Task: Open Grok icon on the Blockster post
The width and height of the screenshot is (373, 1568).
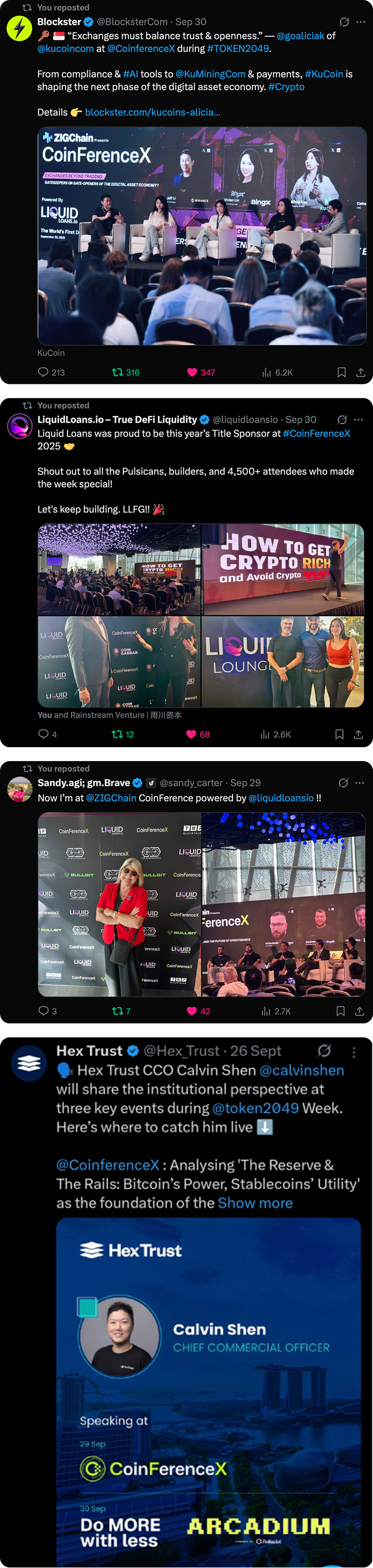Action: [x=344, y=22]
